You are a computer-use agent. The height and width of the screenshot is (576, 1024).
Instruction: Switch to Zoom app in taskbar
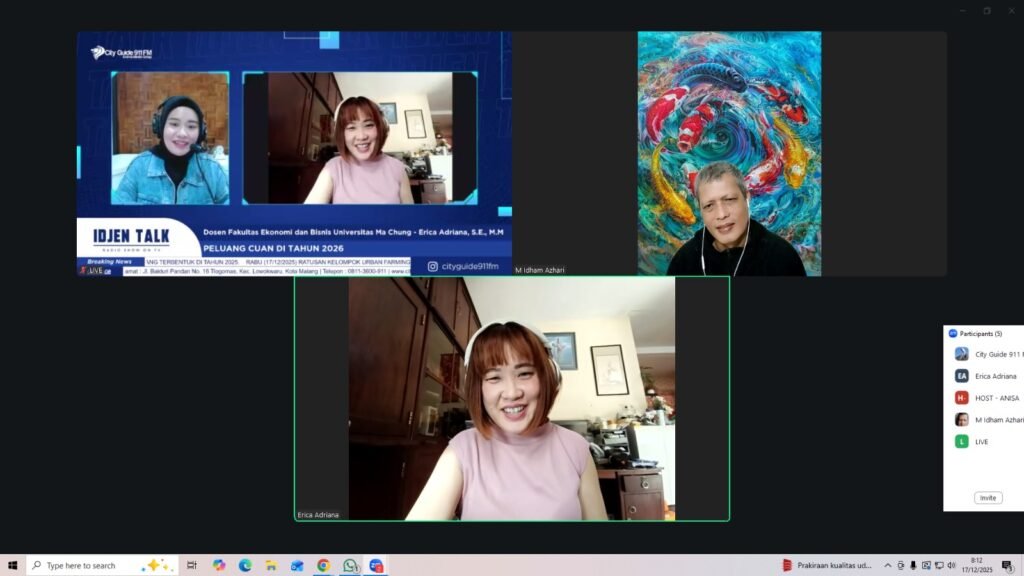tap(376, 565)
